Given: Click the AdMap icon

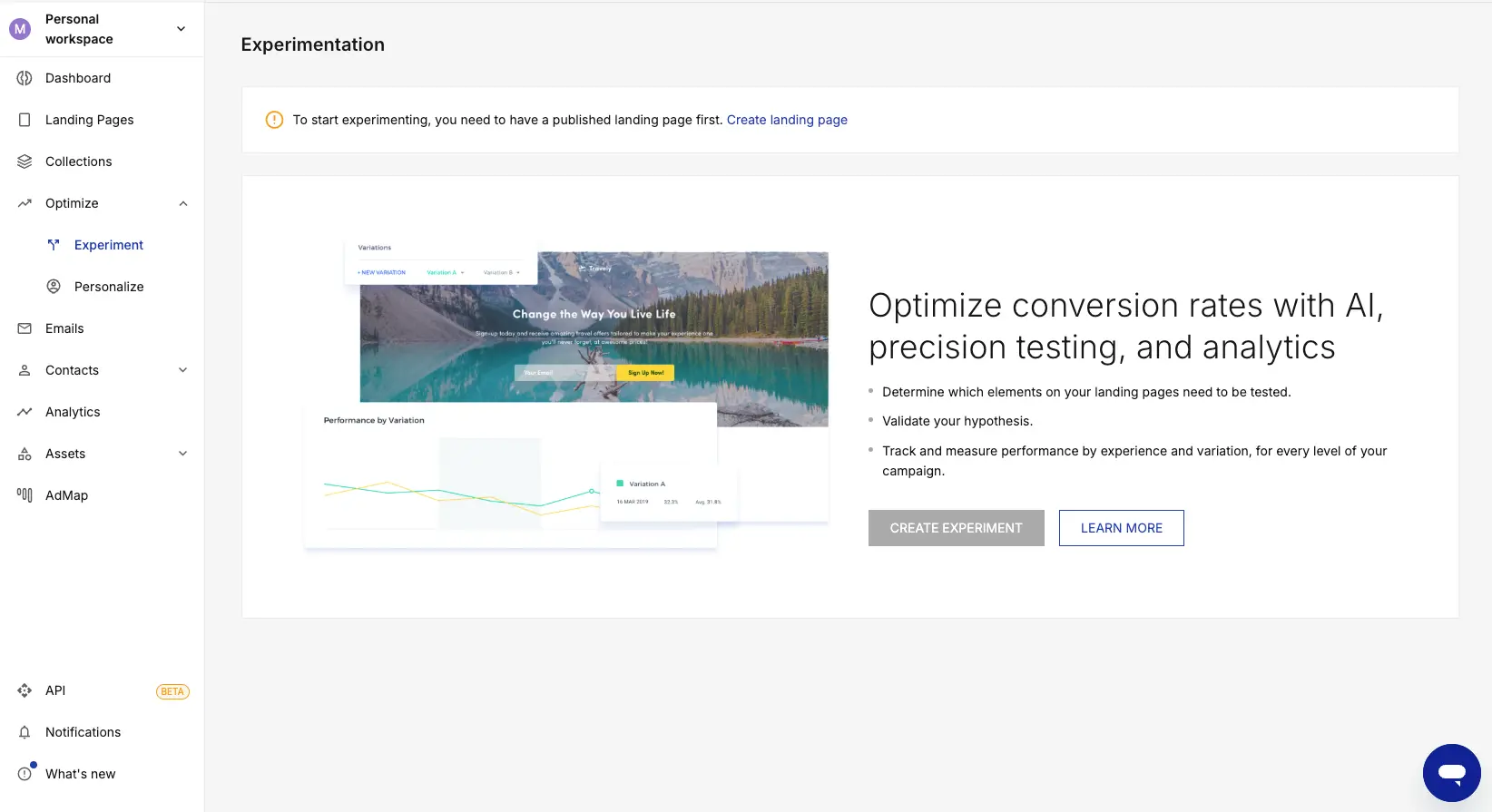Looking at the screenshot, I should tap(25, 495).
